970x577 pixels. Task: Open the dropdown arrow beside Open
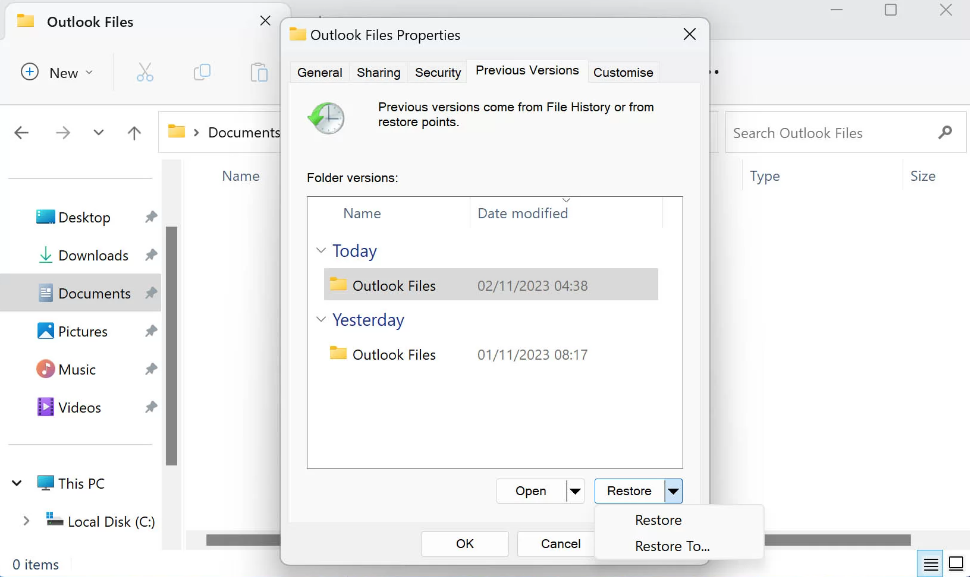coord(575,491)
